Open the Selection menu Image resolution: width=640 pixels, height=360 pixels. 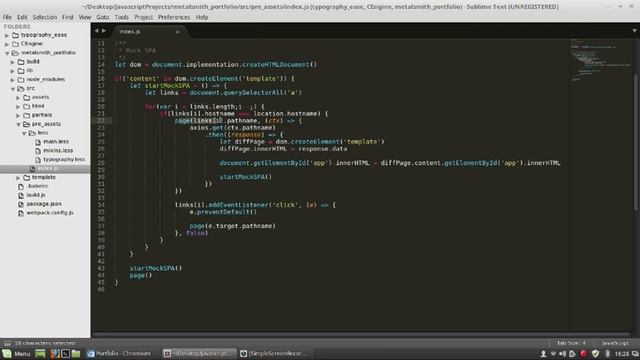point(44,17)
